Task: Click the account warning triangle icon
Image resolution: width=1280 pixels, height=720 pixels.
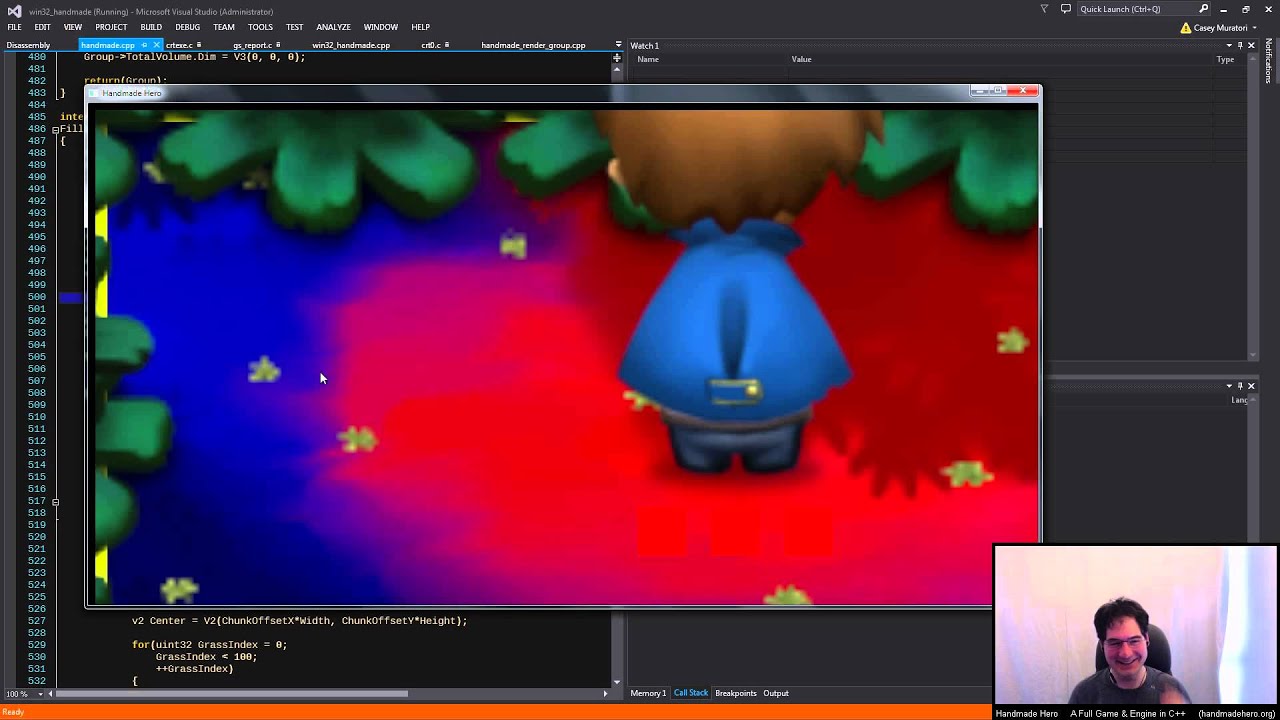Action: 1186,28
